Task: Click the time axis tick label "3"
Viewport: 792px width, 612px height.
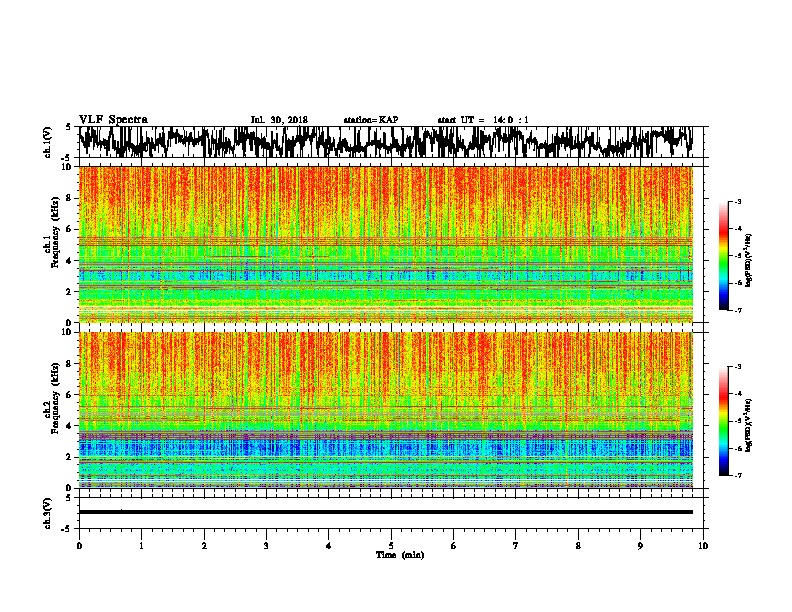Action: click(x=266, y=545)
